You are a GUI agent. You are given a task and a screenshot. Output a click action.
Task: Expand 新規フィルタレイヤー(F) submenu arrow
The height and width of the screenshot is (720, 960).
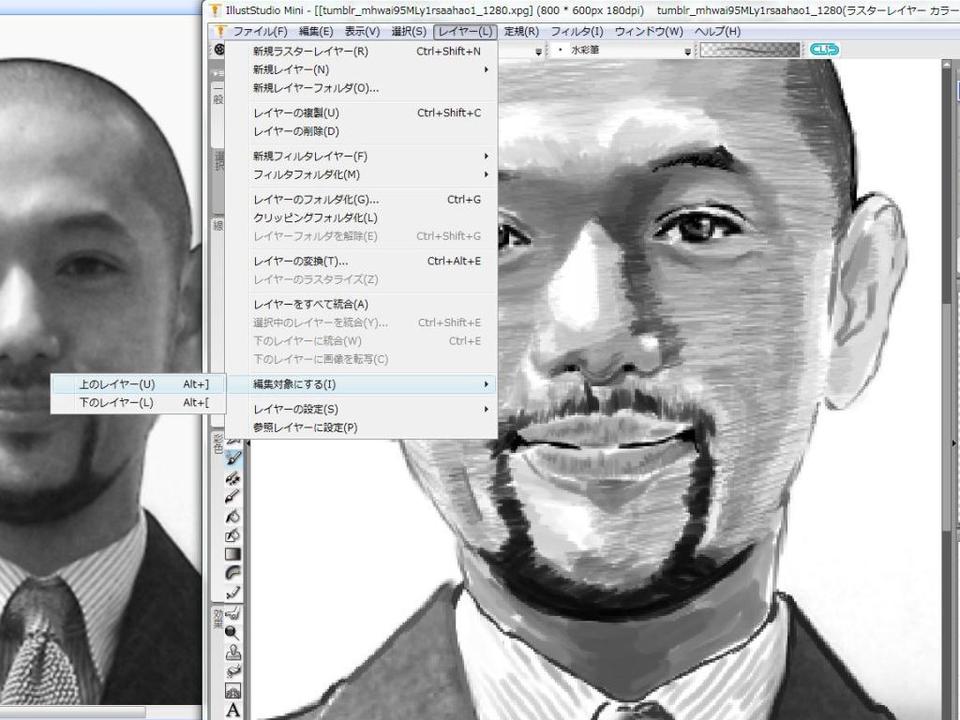(486, 156)
